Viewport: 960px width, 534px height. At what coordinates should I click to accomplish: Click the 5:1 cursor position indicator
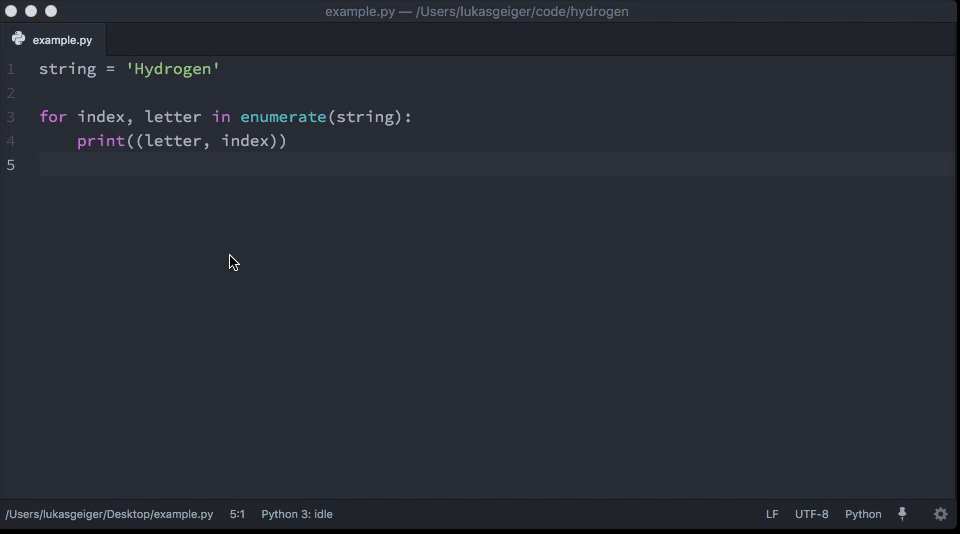click(x=237, y=514)
